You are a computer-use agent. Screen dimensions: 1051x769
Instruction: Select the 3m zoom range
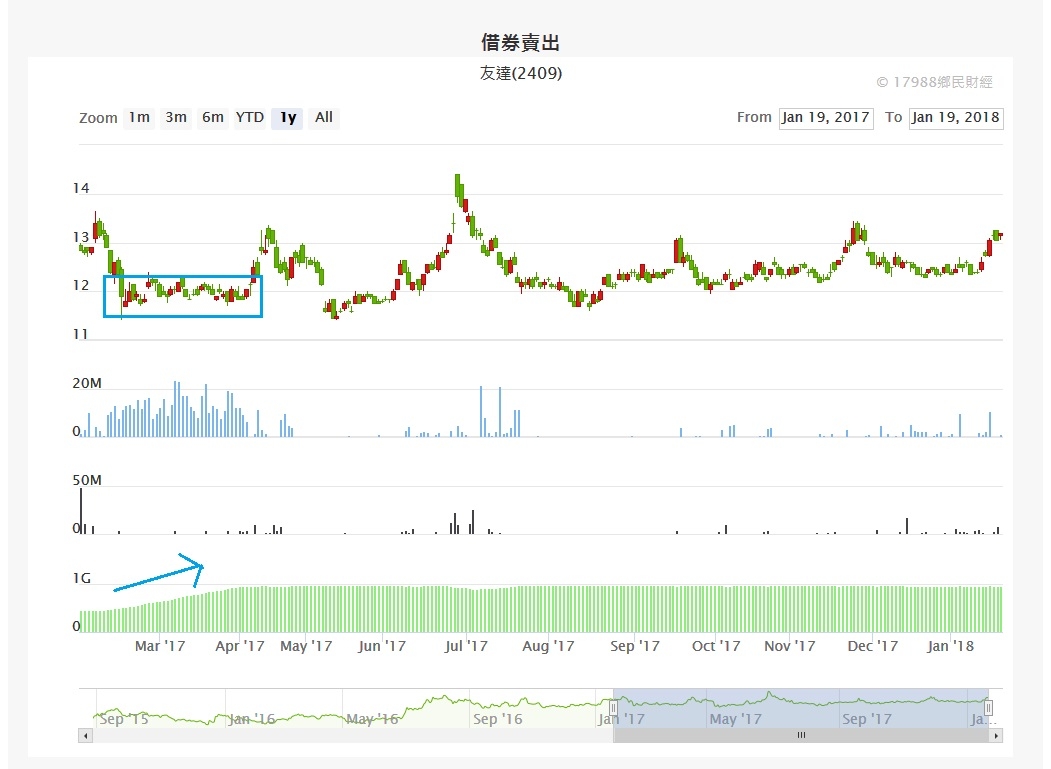click(176, 118)
